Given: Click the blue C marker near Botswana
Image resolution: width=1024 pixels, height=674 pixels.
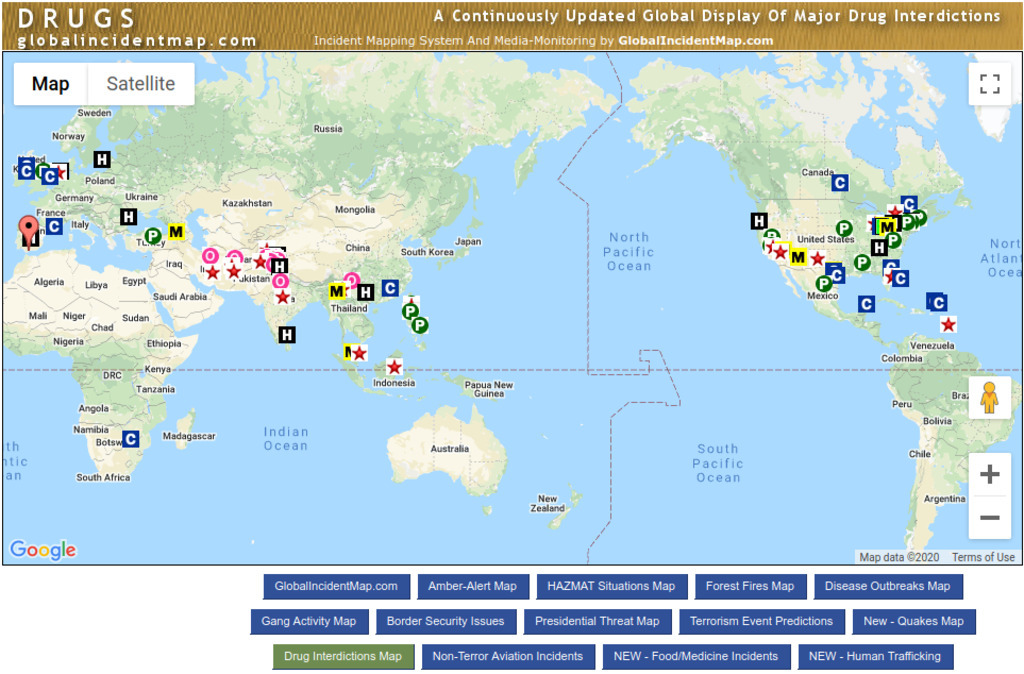Looking at the screenshot, I should (x=130, y=438).
